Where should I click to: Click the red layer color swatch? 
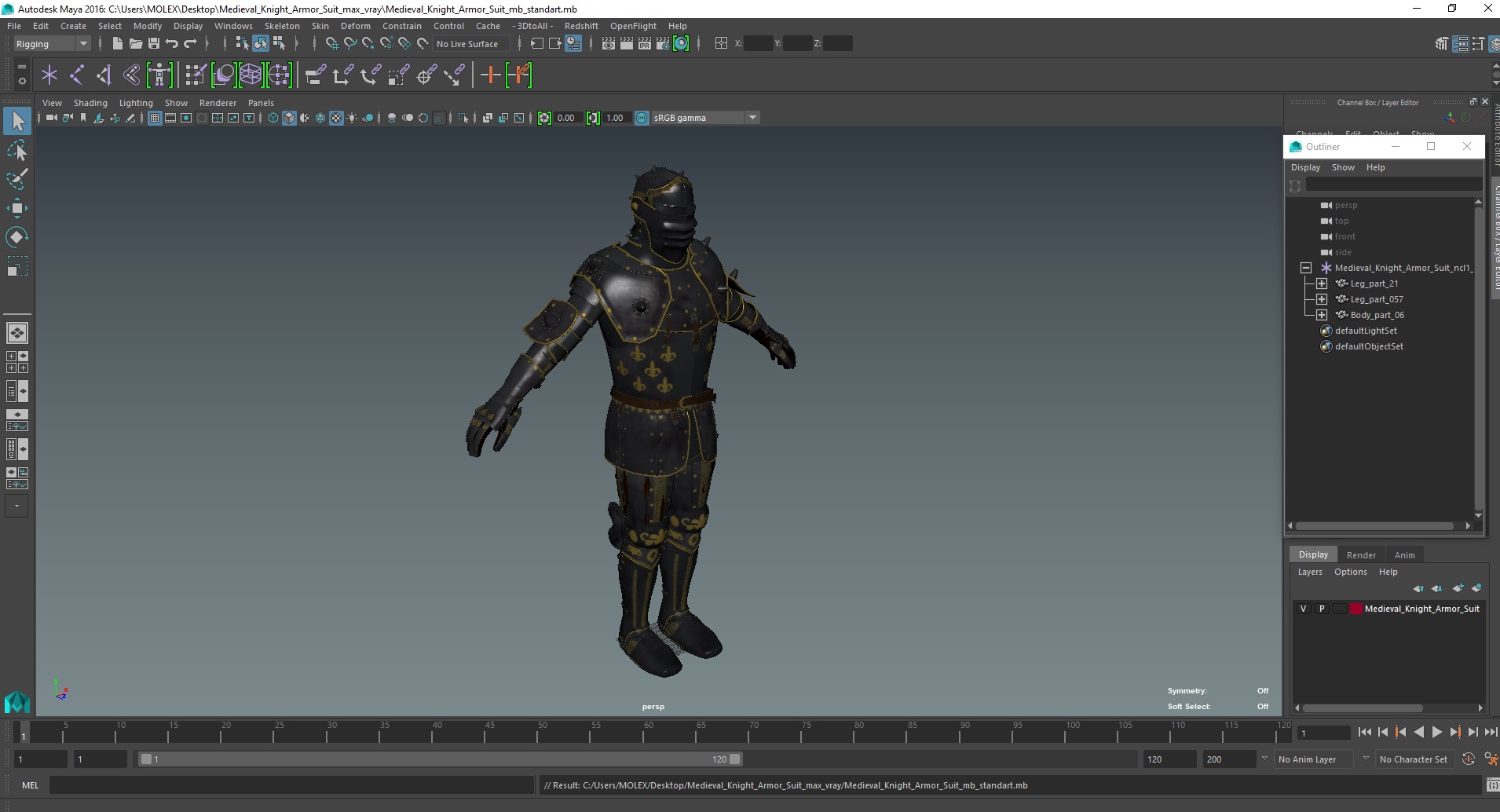1355,609
